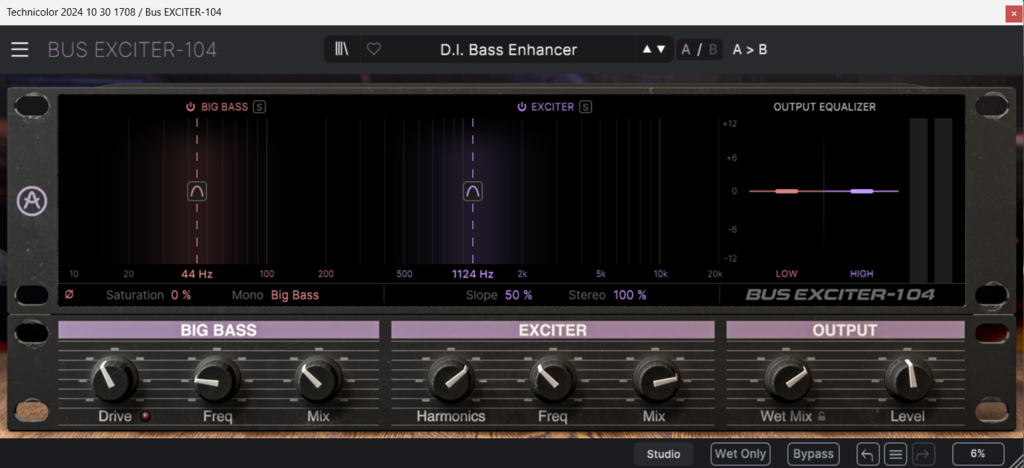Click the 6% CPU meter

[978, 454]
